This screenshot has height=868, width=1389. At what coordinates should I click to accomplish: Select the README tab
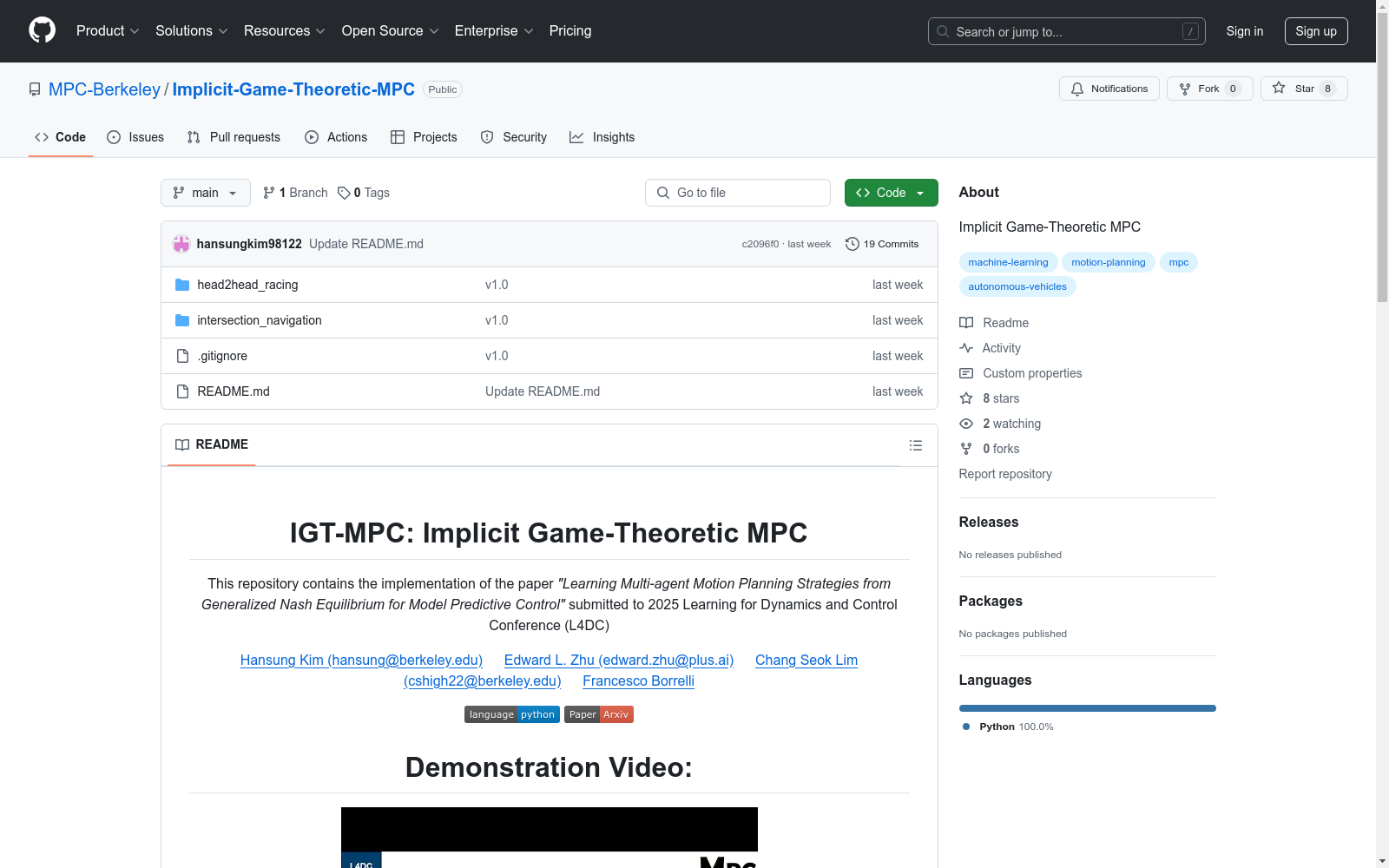point(212,444)
